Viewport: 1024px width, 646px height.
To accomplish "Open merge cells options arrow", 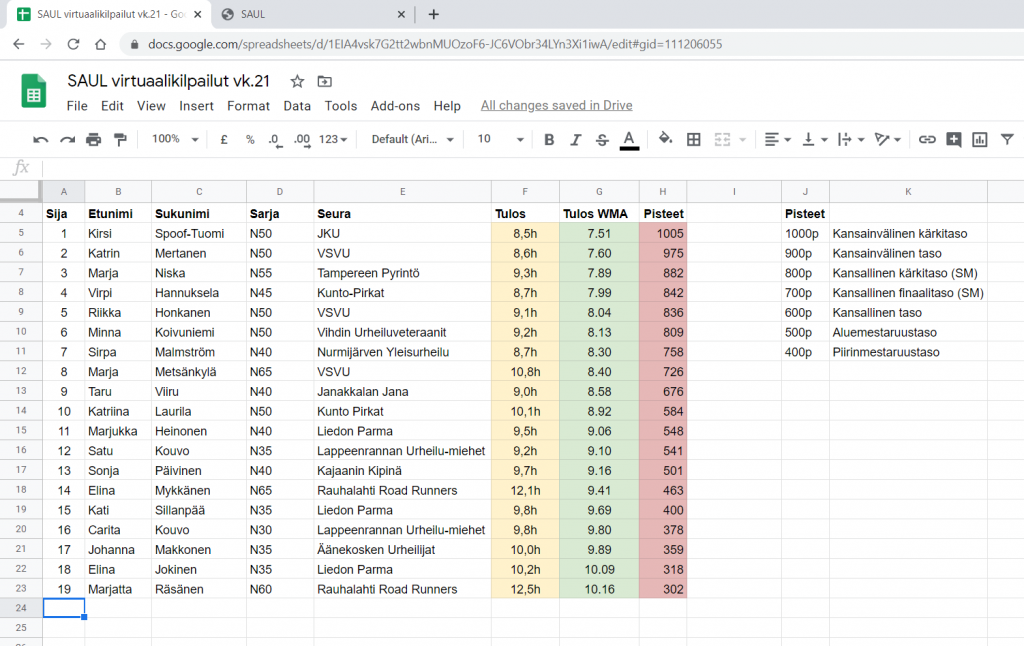I will 743,140.
